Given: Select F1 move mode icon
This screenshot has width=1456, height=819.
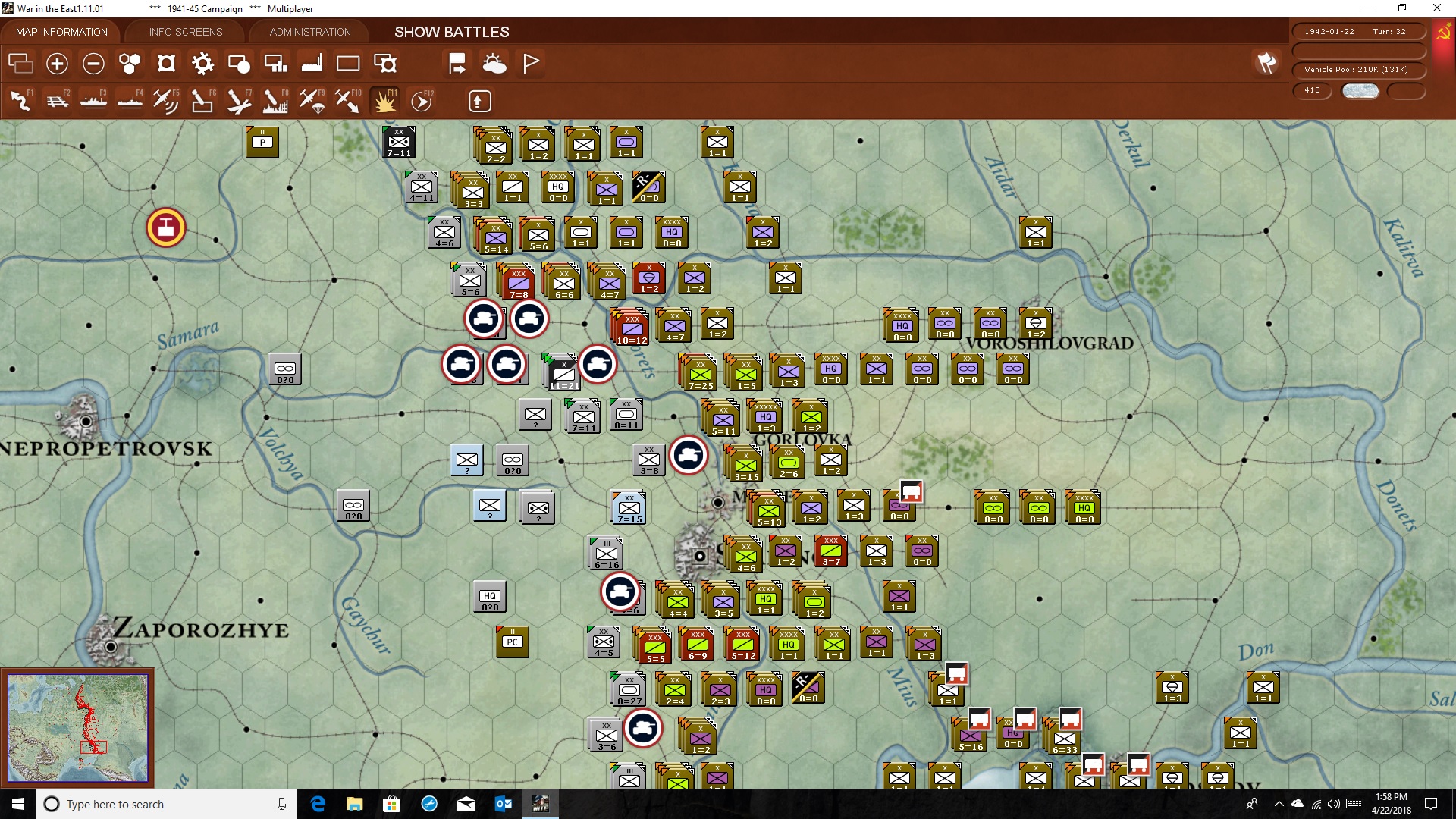Looking at the screenshot, I should click(20, 100).
